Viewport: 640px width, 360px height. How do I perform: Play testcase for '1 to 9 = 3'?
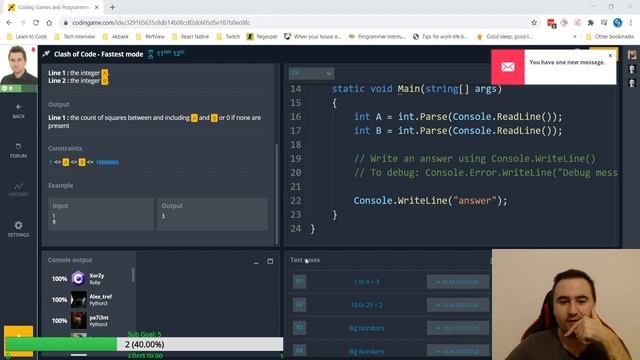[458, 282]
